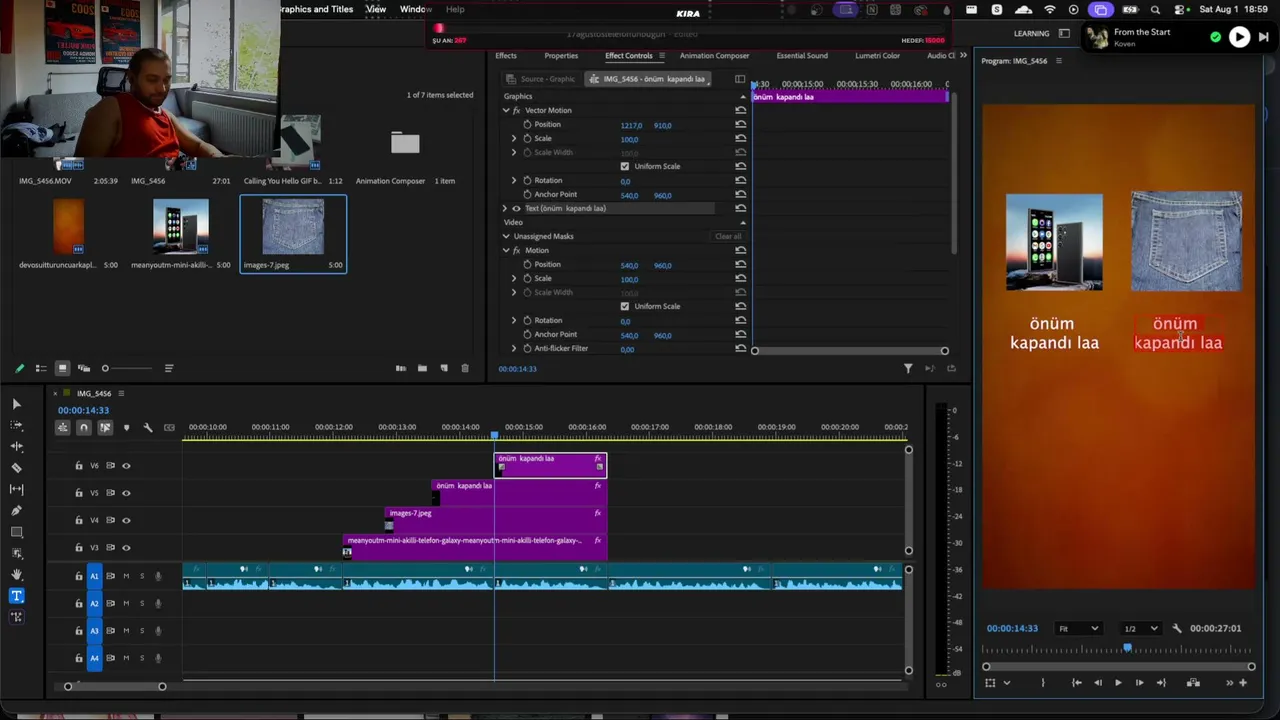The width and height of the screenshot is (1280, 720).
Task: Open the Program Monitor button editor plus
Action: [x=1243, y=683]
